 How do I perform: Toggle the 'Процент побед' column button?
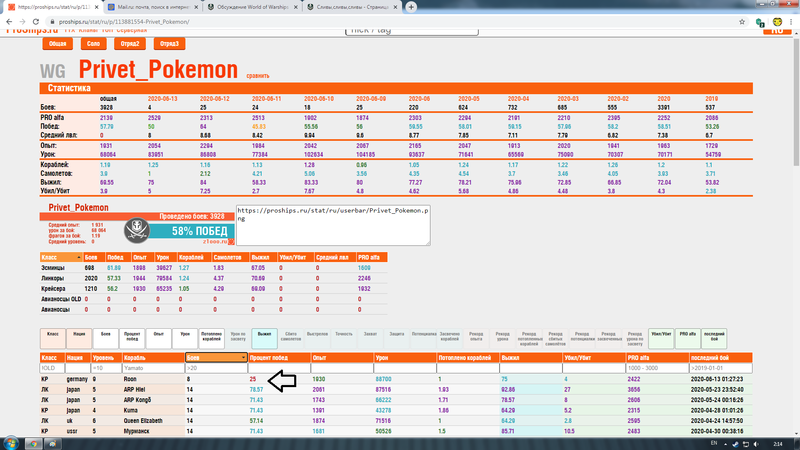pos(132,337)
